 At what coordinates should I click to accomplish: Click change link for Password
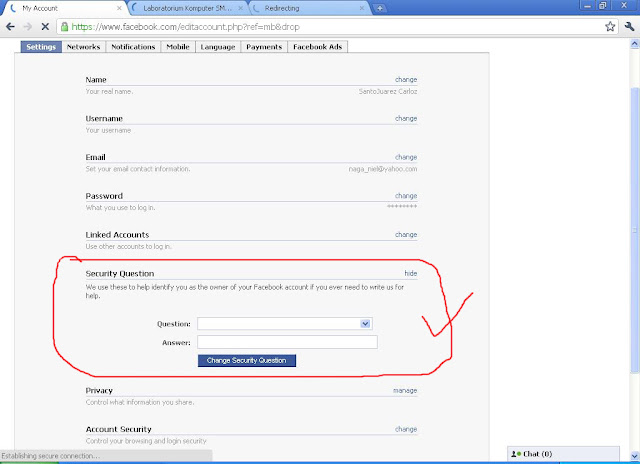[406, 196]
